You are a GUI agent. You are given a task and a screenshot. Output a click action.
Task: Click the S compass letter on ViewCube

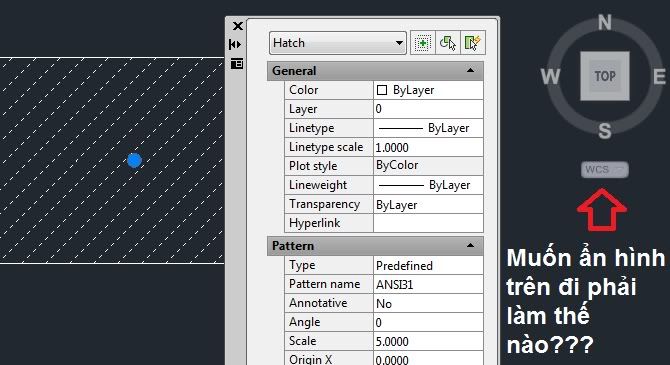click(605, 131)
